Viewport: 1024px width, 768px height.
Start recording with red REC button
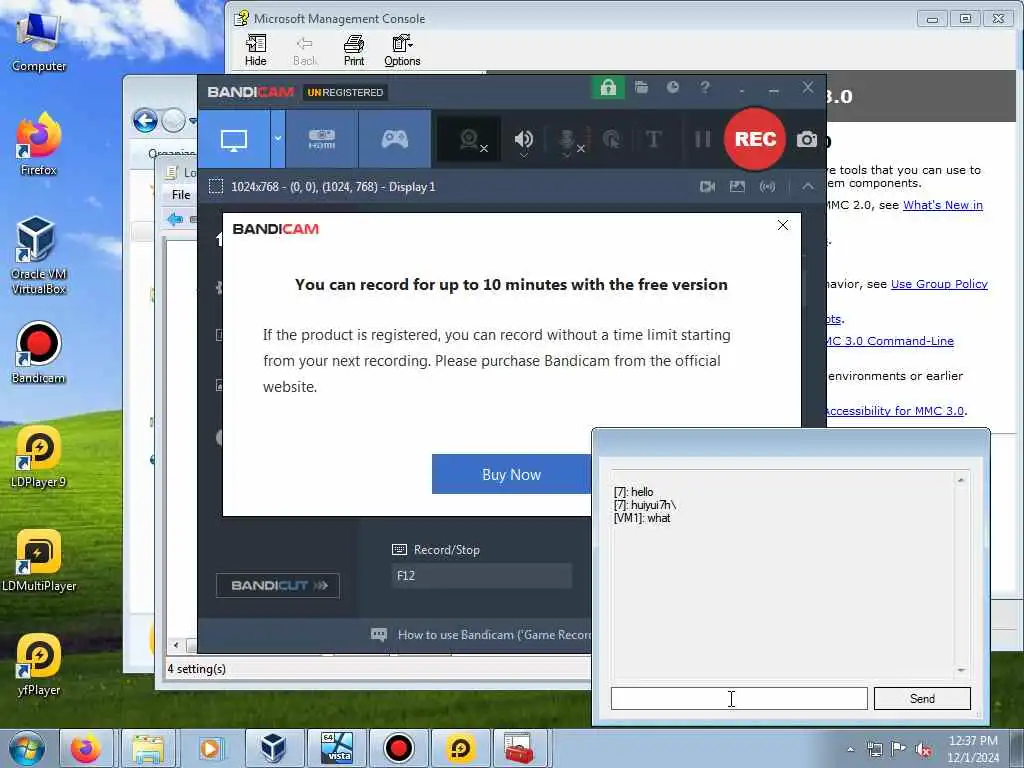[755, 139]
